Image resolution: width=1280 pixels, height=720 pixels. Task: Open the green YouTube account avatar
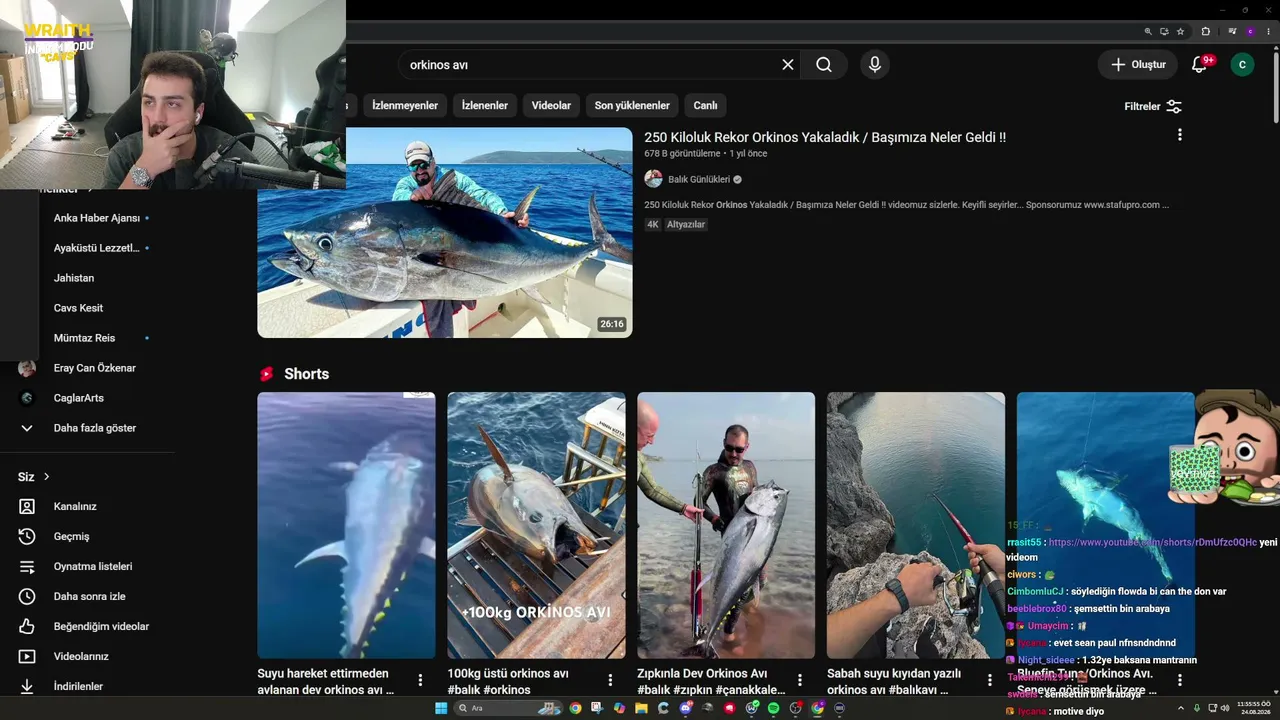coord(1242,65)
